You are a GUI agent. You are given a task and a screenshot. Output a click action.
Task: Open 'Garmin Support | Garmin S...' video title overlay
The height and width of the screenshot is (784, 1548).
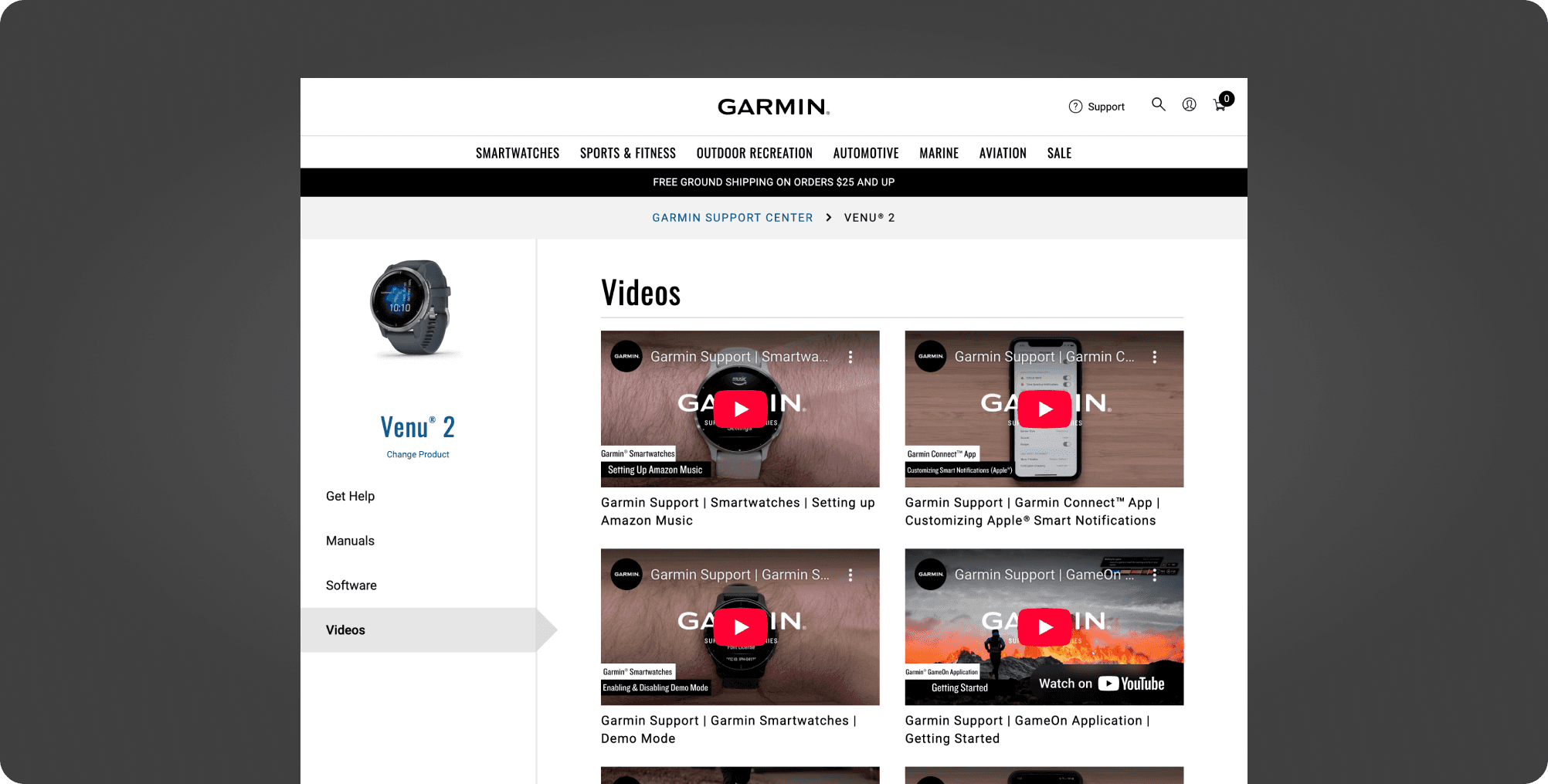click(x=740, y=575)
